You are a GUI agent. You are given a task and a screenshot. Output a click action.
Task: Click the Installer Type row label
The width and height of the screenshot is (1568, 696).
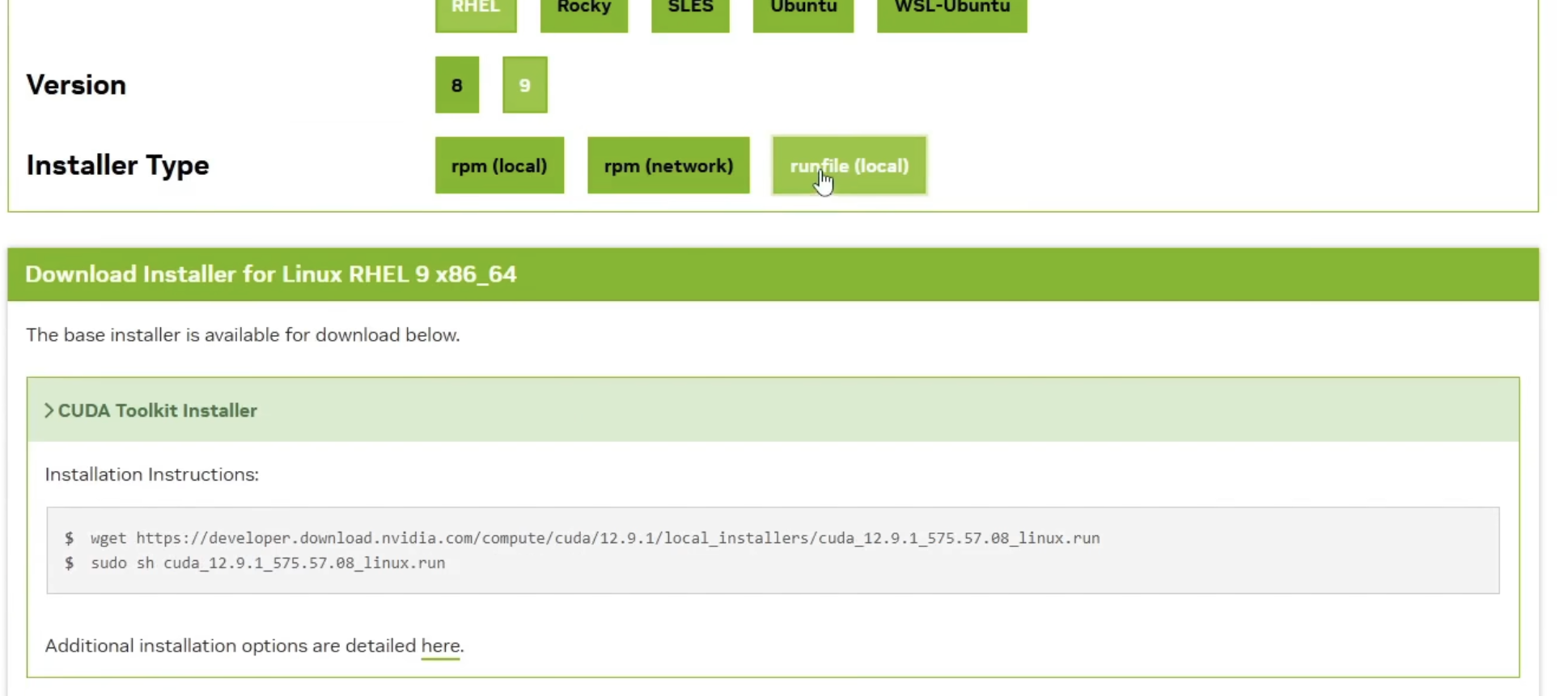(x=117, y=165)
